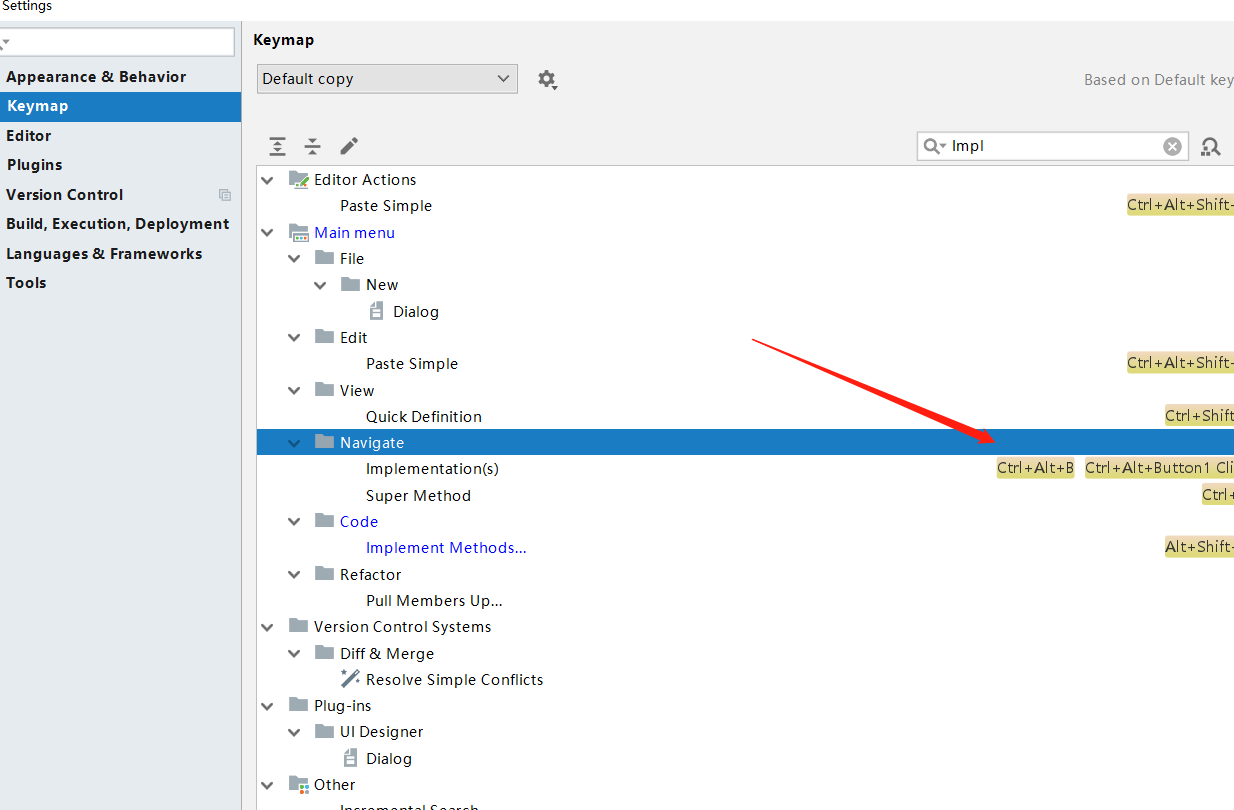Viewport: 1234px width, 810px height.
Task: Collapse the Code folder node
Action: [294, 522]
